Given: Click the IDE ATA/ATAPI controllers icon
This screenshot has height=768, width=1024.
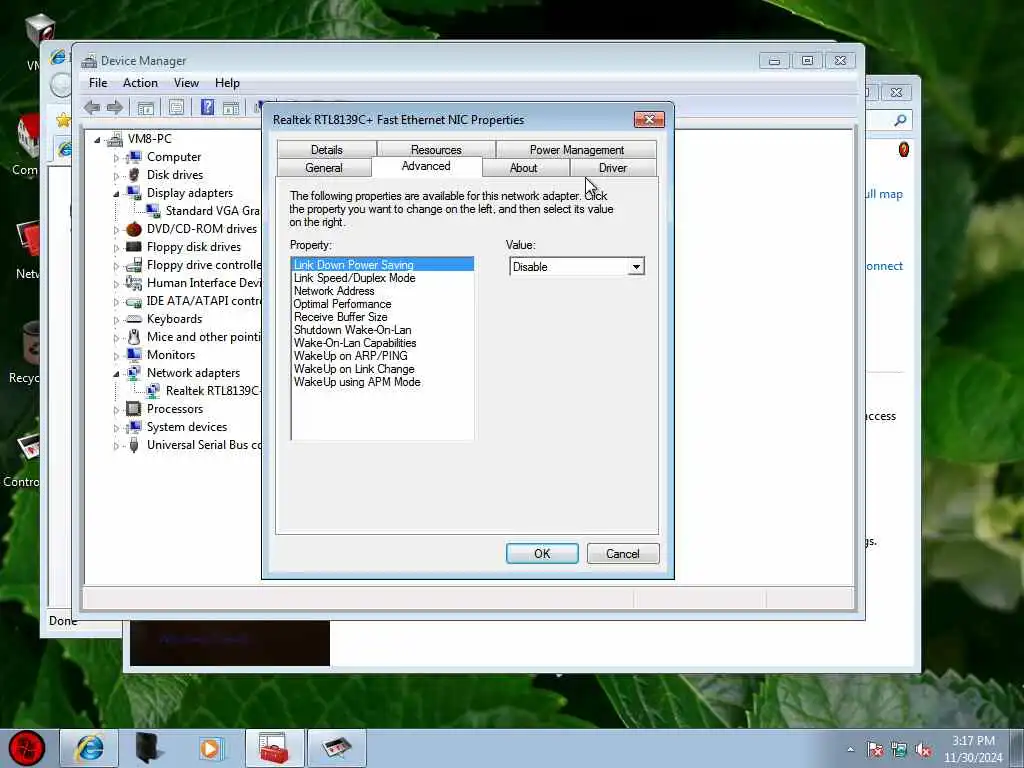Looking at the screenshot, I should click(x=134, y=301).
